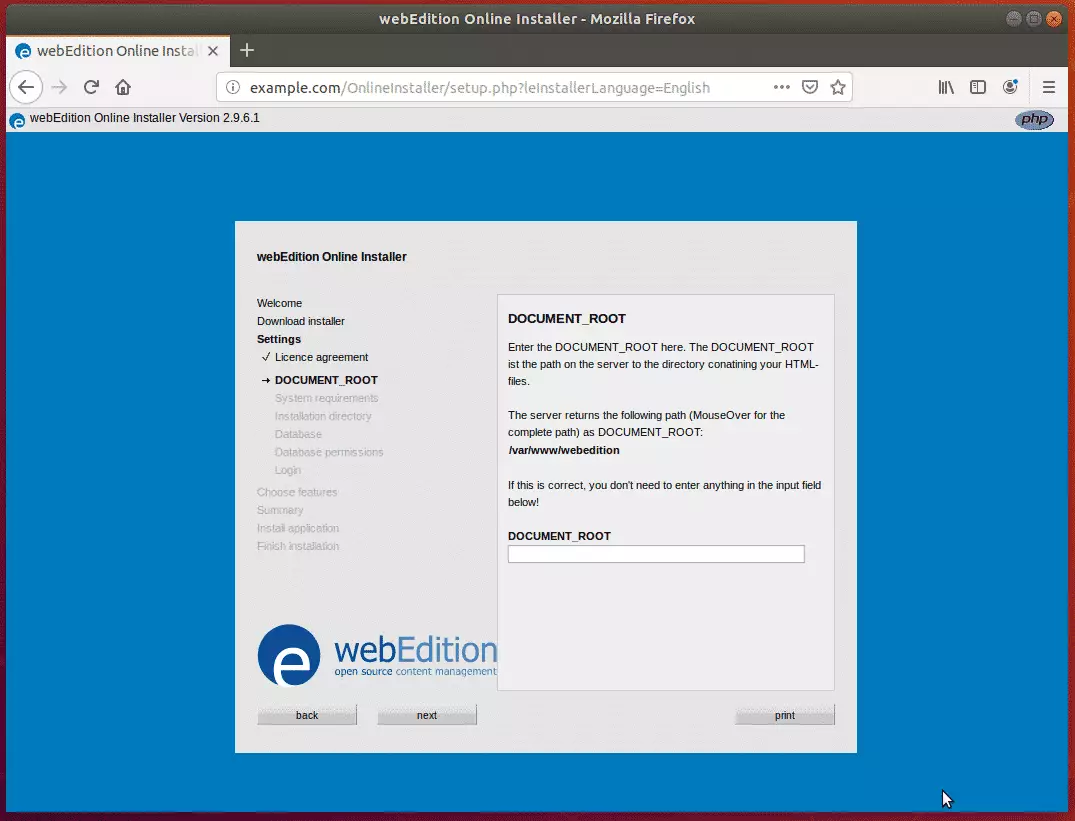This screenshot has width=1075, height=821.
Task: Click the /var/www/webedition path text
Action: [x=564, y=450]
